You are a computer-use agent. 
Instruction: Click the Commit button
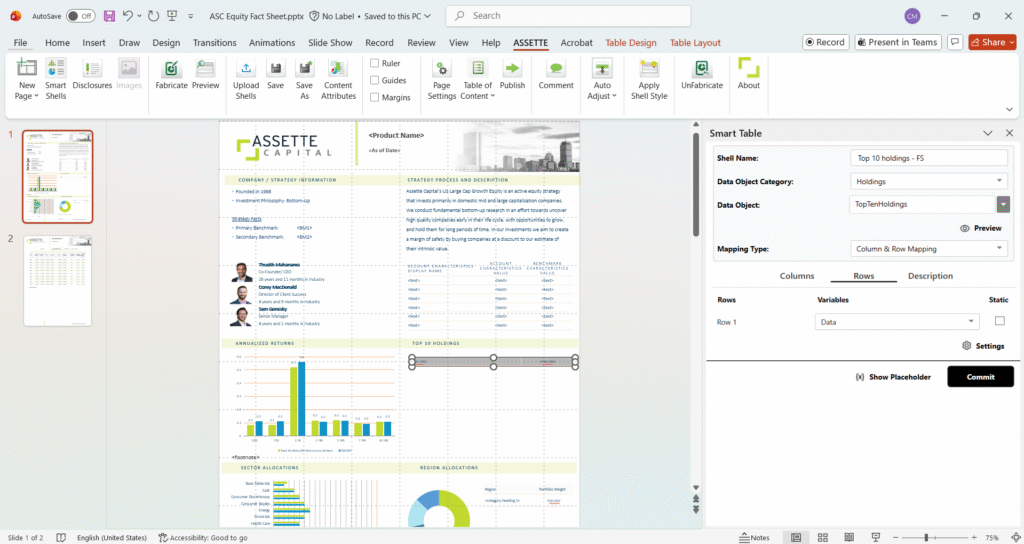[x=980, y=377]
